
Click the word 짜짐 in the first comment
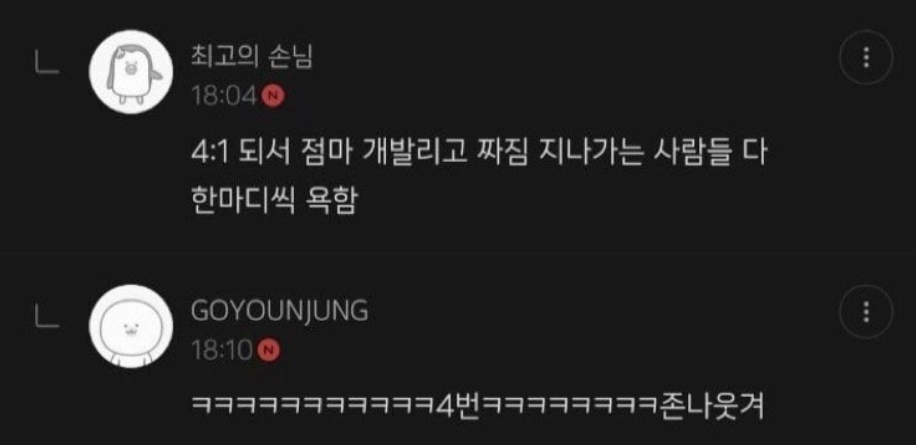(496, 154)
